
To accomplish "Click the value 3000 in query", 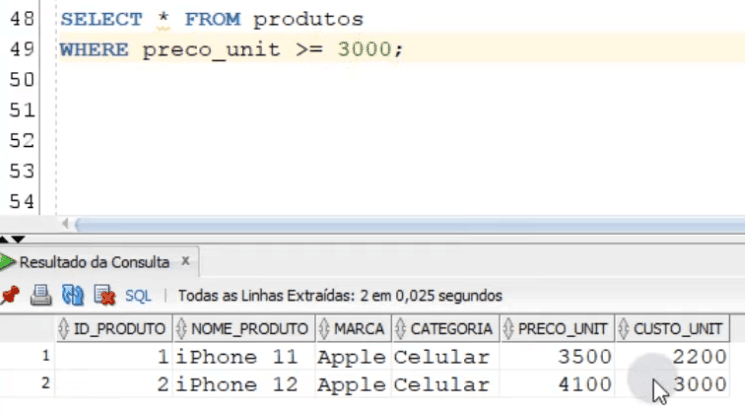I will click(x=364, y=49).
